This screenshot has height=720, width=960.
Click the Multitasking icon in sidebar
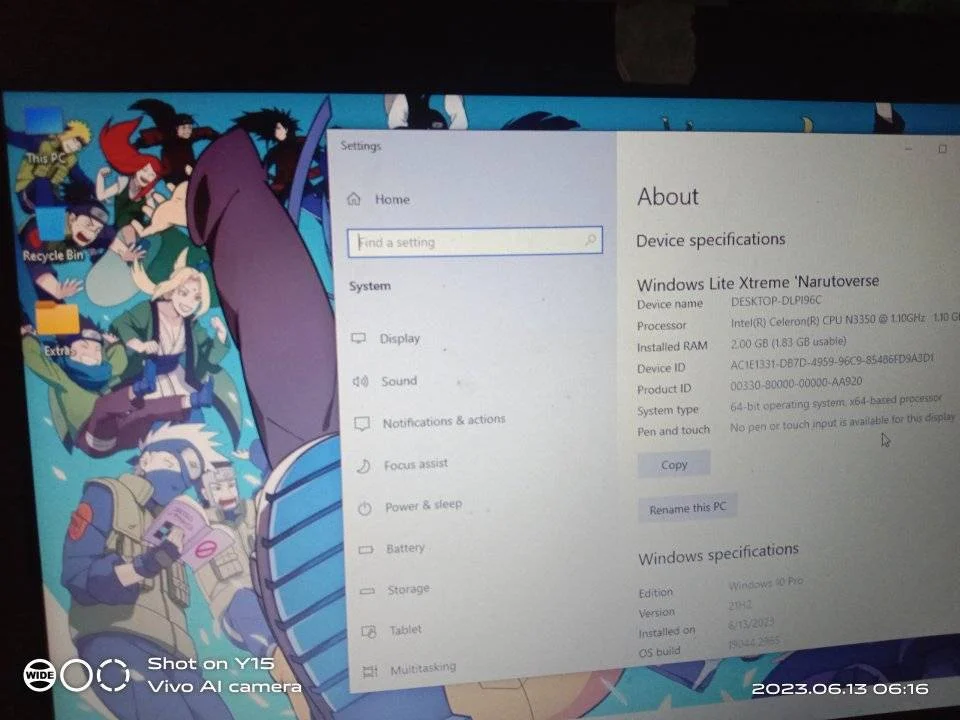pyautogui.click(x=370, y=672)
